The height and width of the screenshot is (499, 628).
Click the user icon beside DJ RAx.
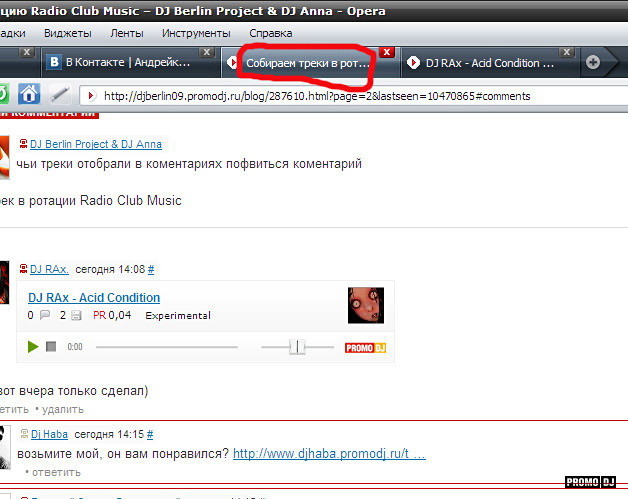(x=24, y=269)
